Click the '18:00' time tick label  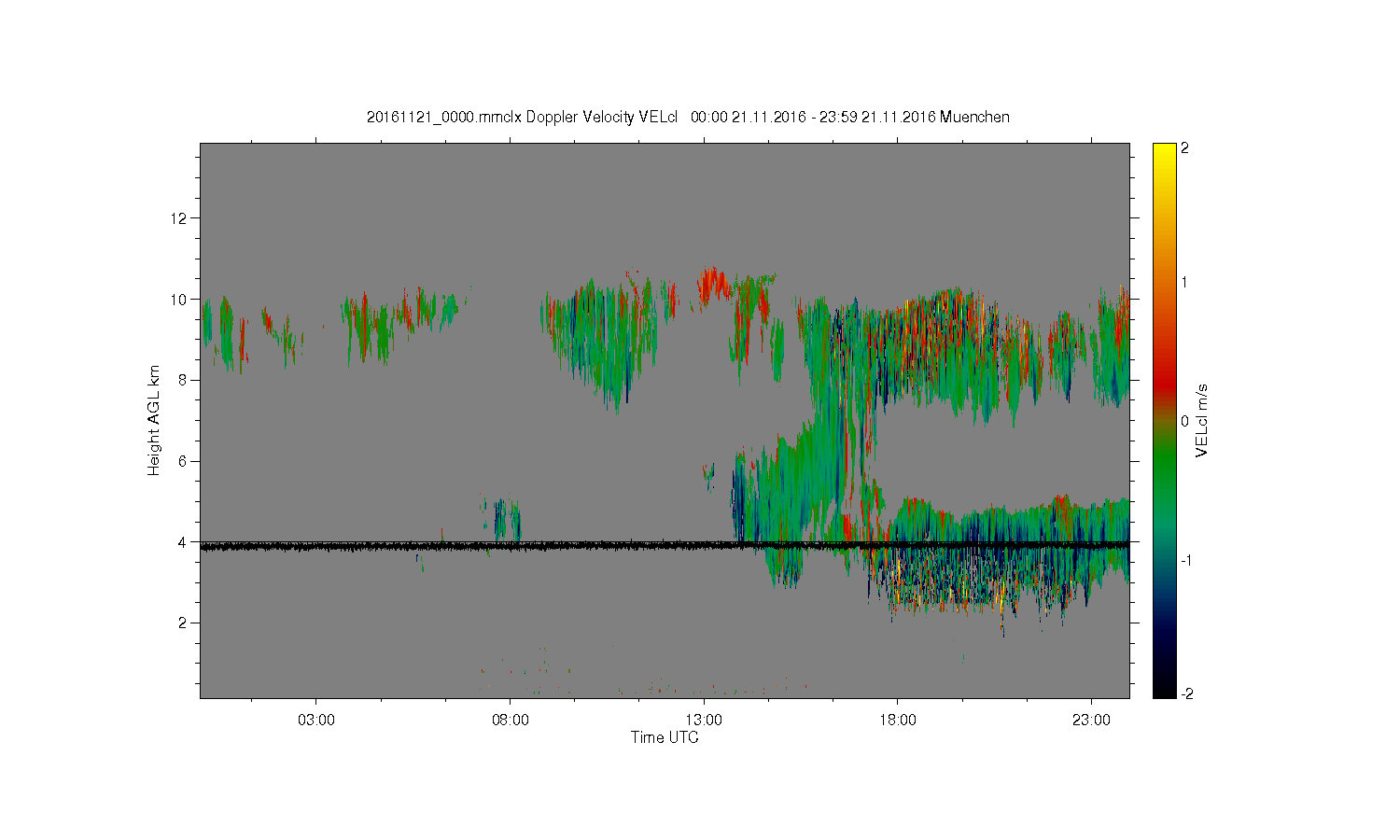click(x=898, y=721)
